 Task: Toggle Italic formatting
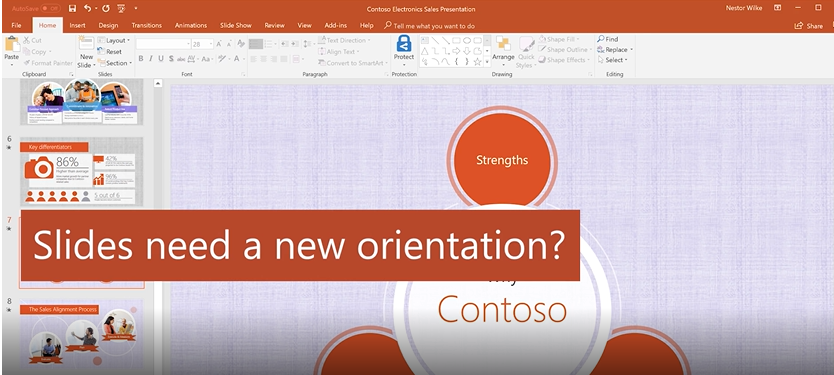[x=151, y=59]
